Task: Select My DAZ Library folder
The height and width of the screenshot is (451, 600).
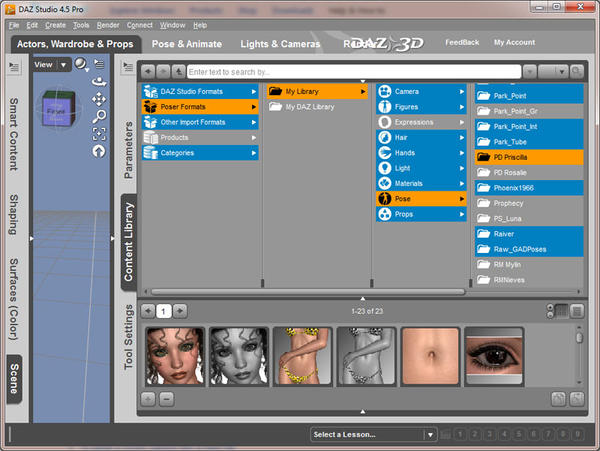Action: pos(317,107)
